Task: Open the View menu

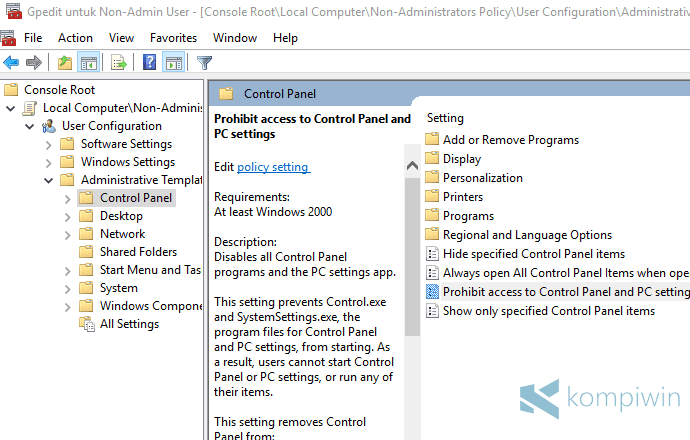Action: click(121, 38)
